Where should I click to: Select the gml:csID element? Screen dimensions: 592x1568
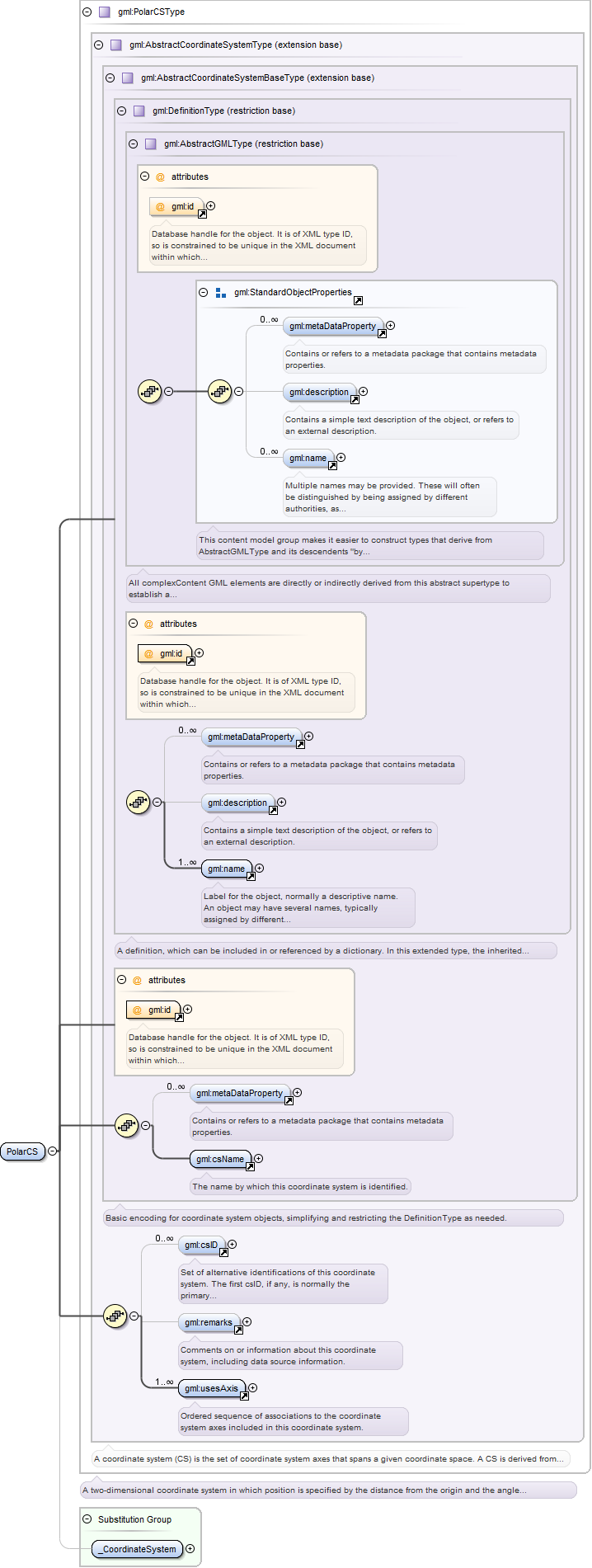pos(202,1245)
